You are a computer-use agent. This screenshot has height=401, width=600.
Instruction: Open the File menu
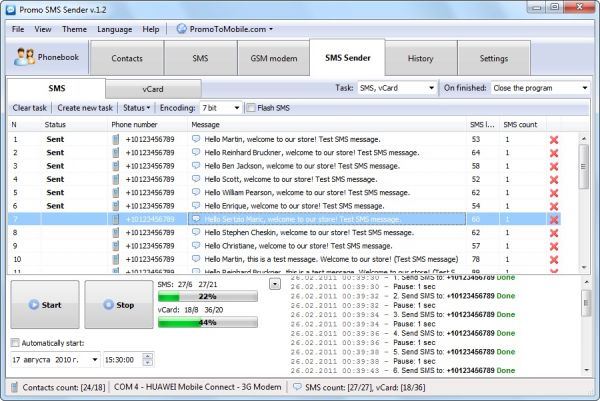coord(18,29)
